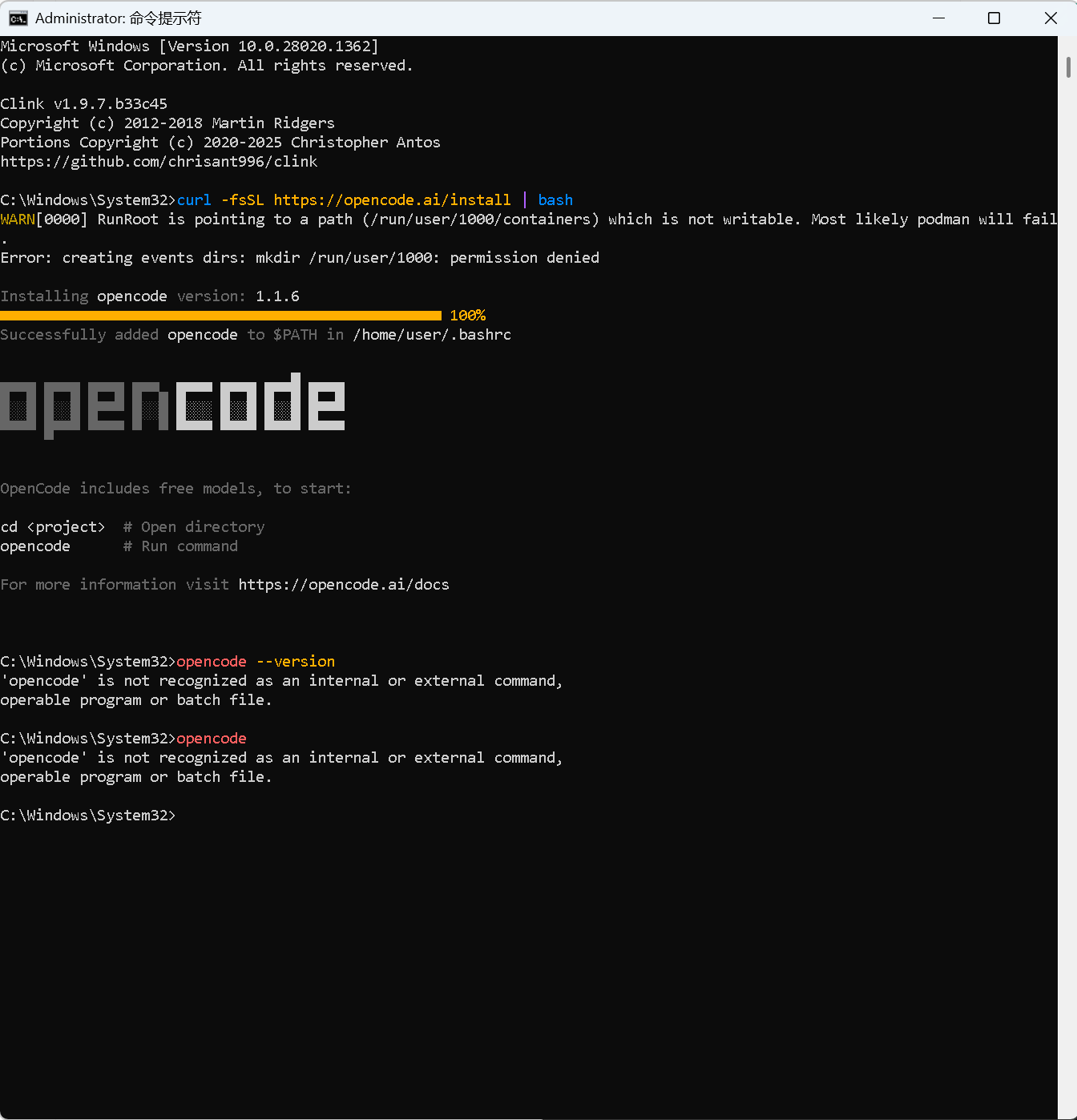
Task: Click the /home/user/.bashrc path text
Action: pos(431,334)
